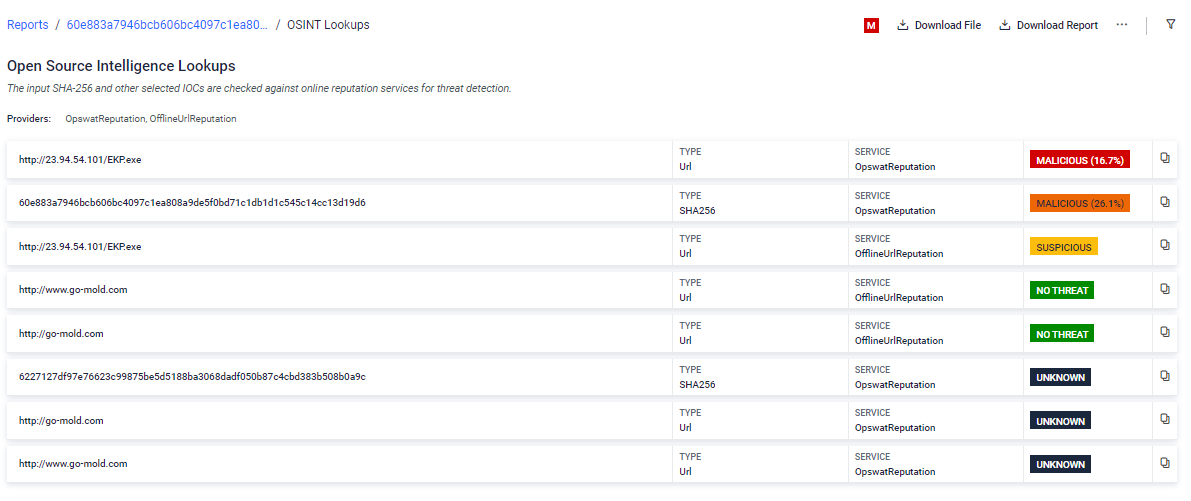
Task: Copy the 60e883a79... SHA256 row
Action: [x=1165, y=202]
